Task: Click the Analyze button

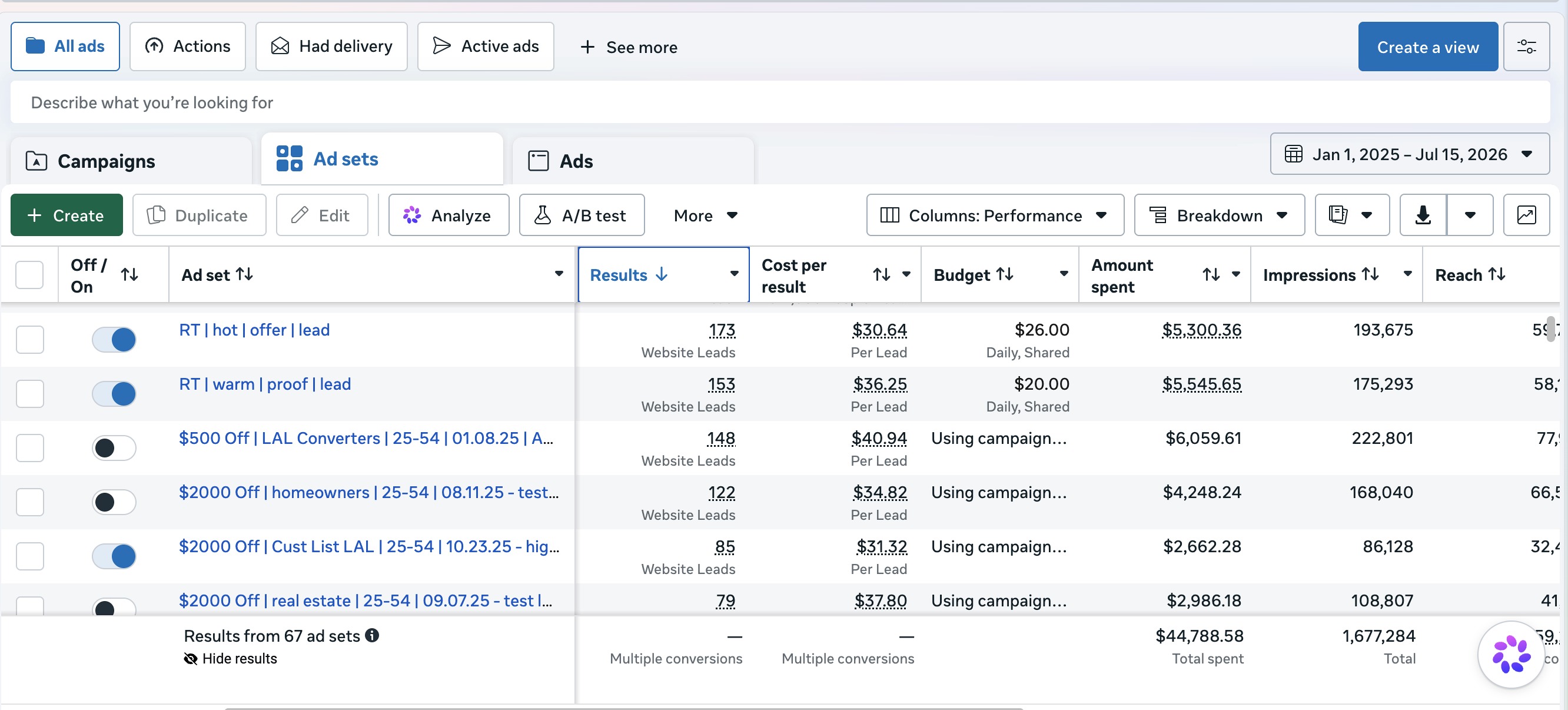Action: 449,215
